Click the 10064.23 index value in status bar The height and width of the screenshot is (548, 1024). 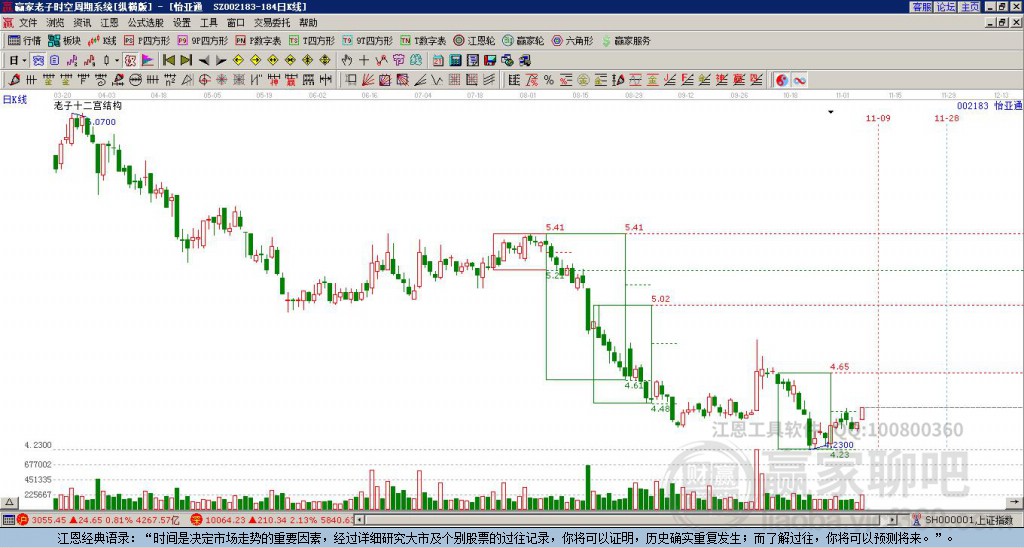click(x=223, y=520)
